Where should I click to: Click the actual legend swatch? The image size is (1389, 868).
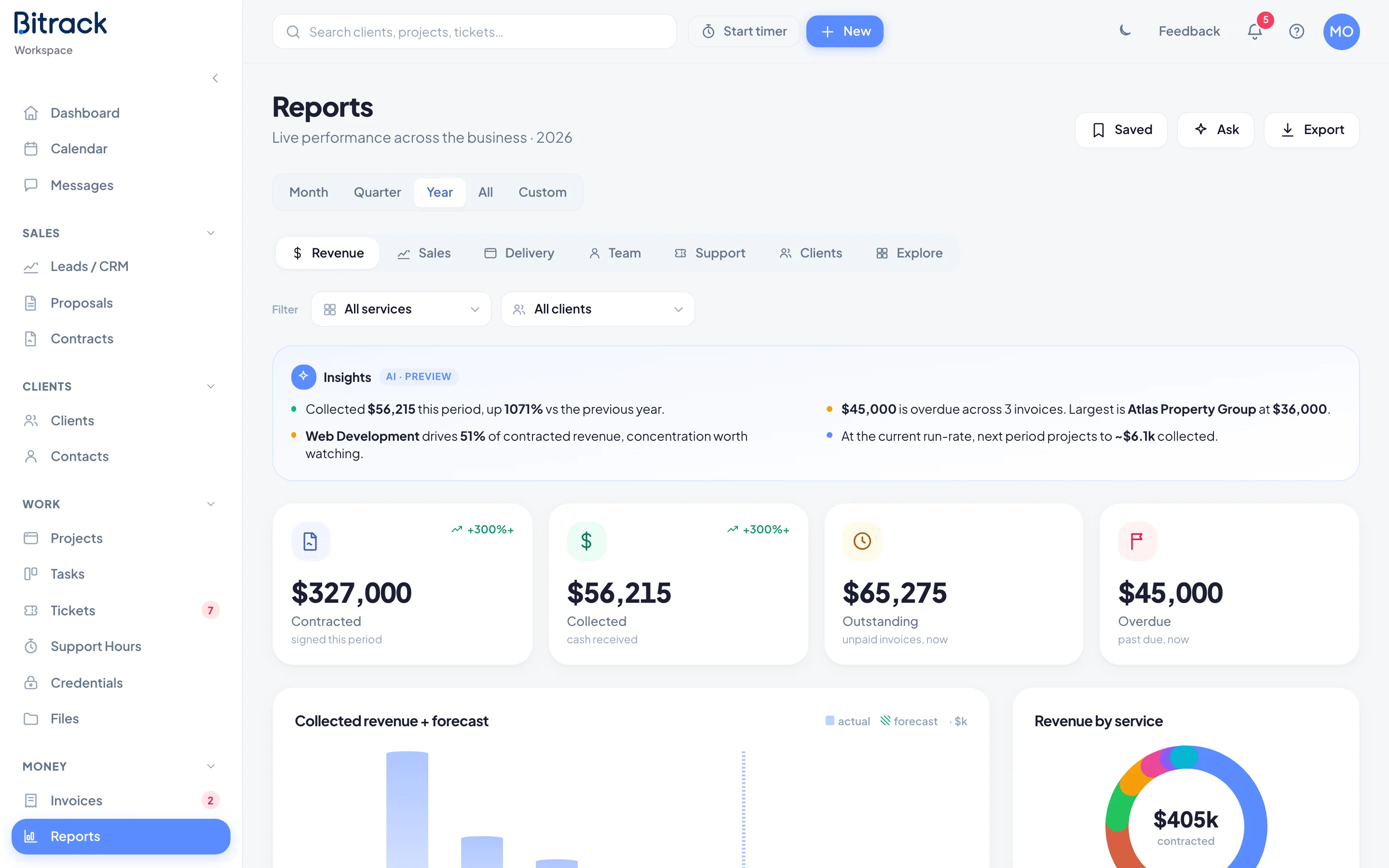pyautogui.click(x=830, y=720)
